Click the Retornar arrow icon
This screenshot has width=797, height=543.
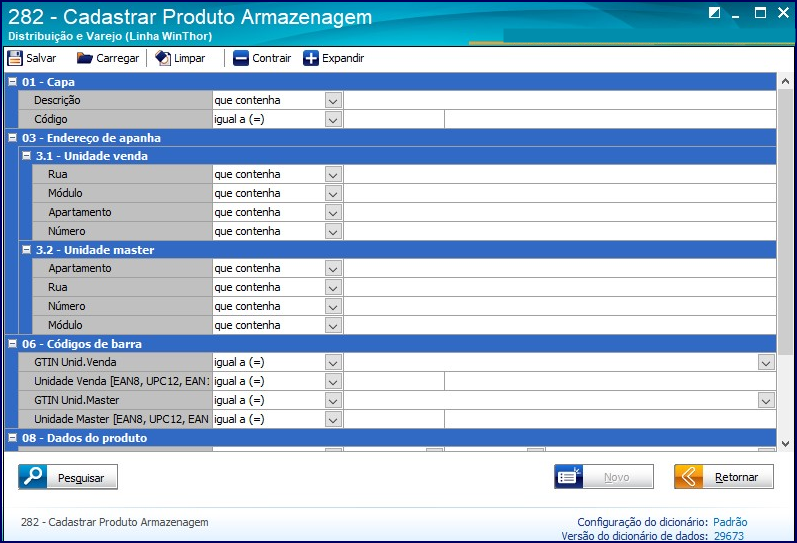pos(689,477)
